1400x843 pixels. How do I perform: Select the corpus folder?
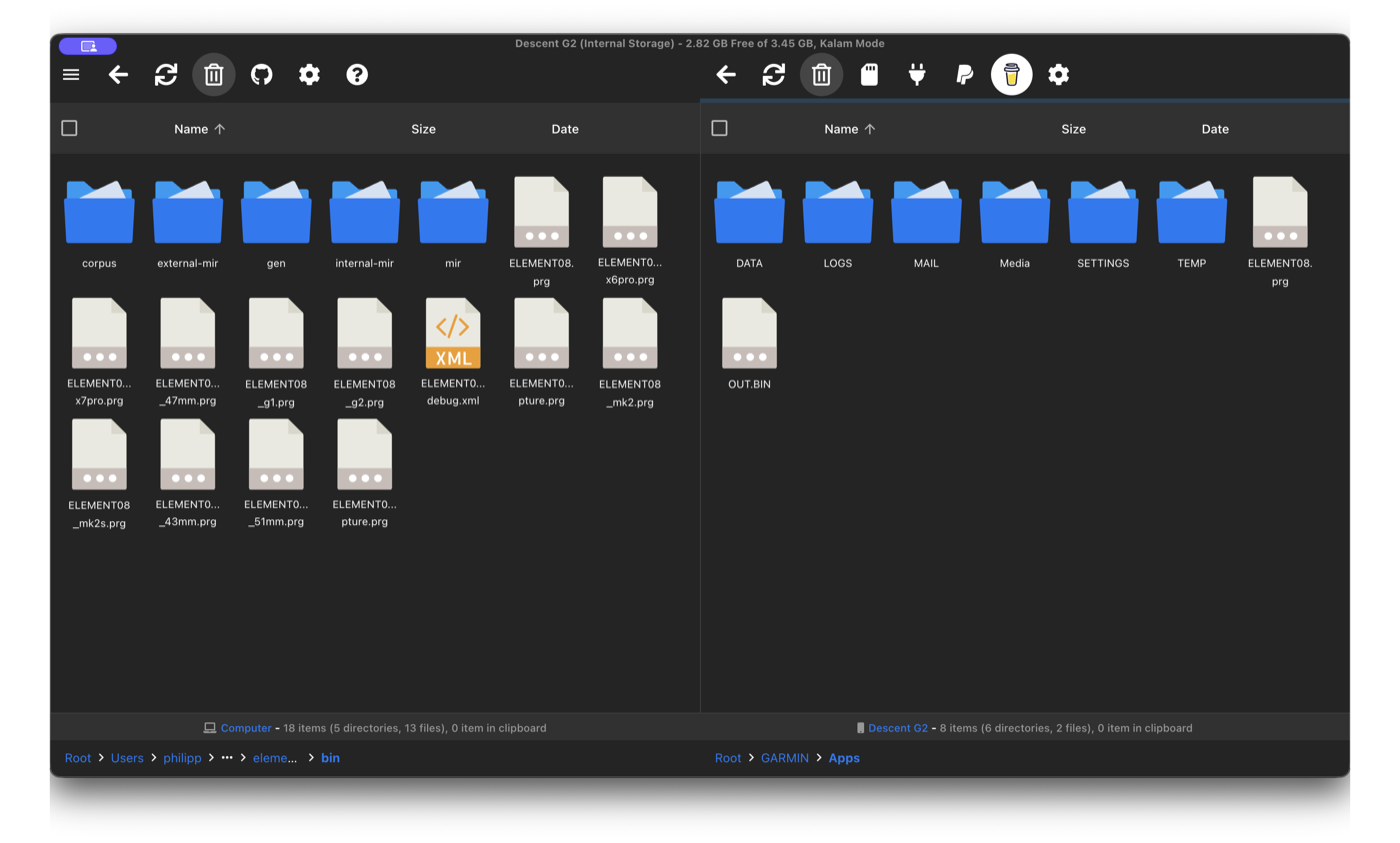99,224
